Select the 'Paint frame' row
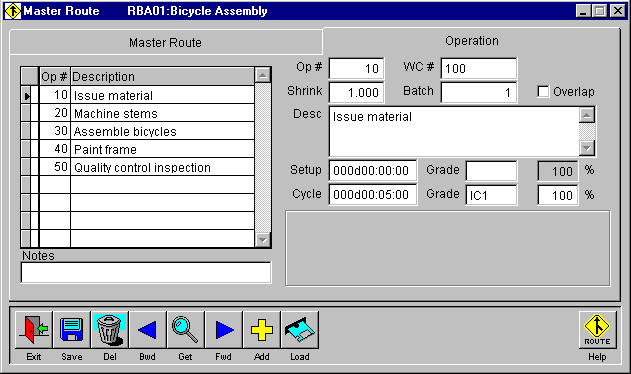 click(138, 149)
